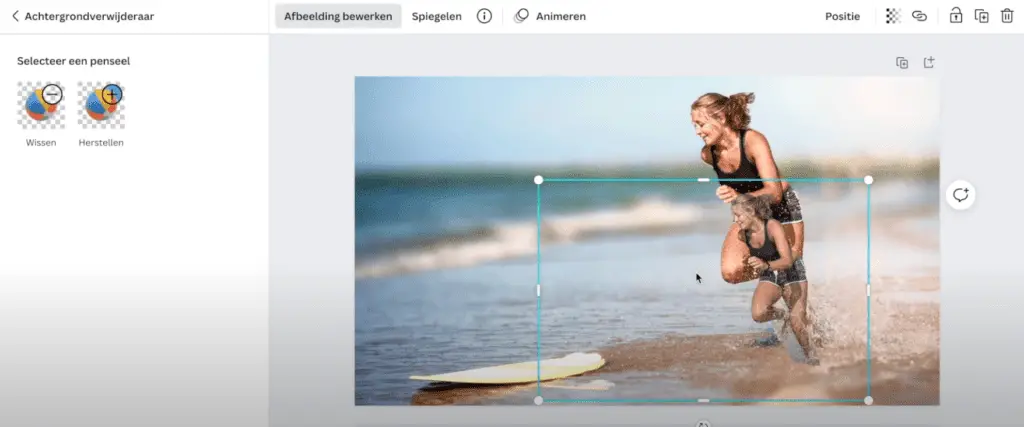Open the Positie panel
This screenshot has height=427, width=1024.
(842, 16)
